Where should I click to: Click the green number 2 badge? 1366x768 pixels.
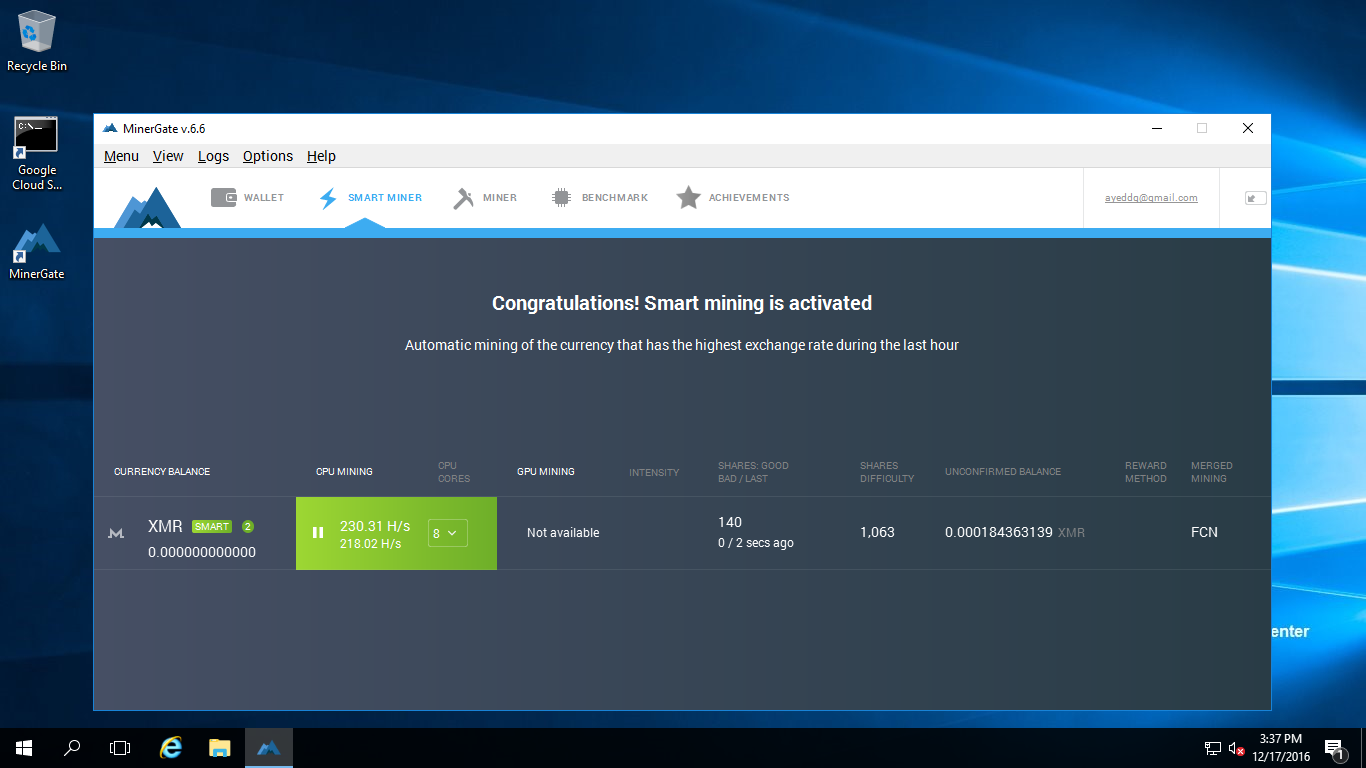[x=248, y=527]
